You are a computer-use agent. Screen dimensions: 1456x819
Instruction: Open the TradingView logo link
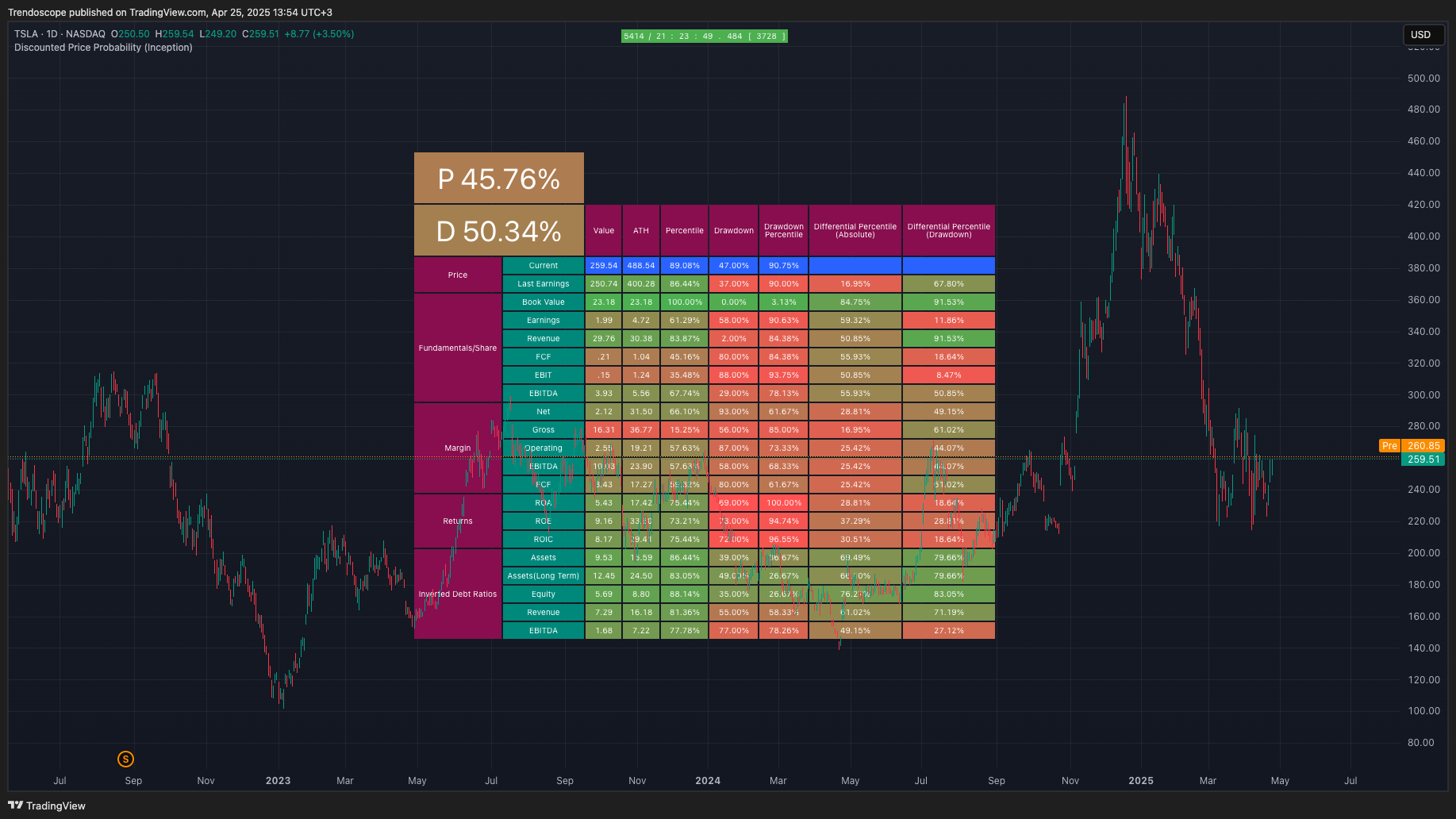point(47,806)
